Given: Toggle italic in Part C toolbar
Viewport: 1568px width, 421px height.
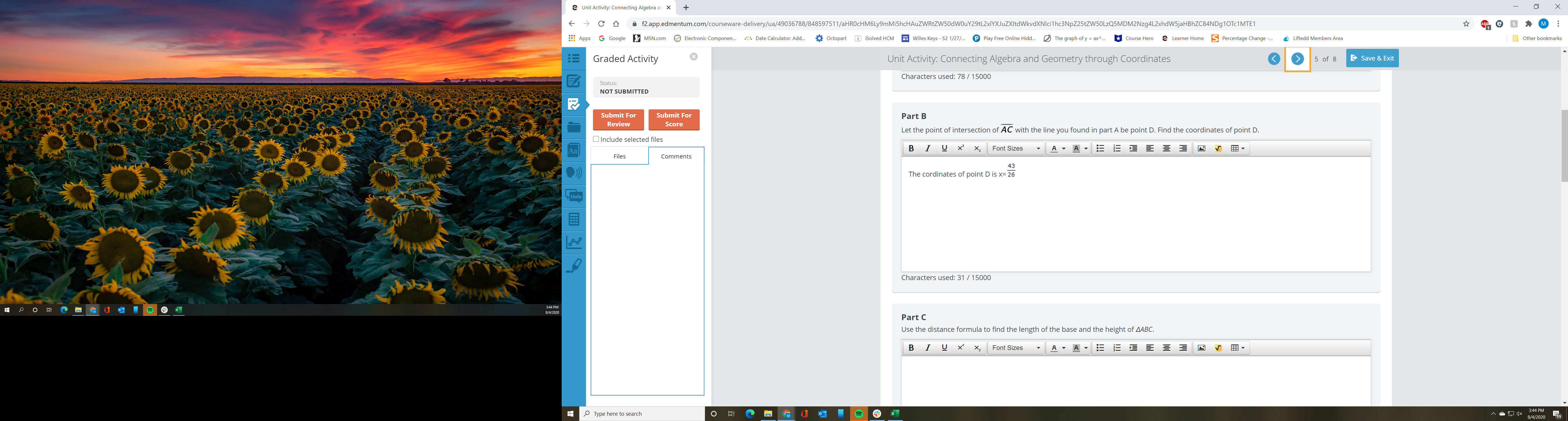Looking at the screenshot, I should pyautogui.click(x=927, y=348).
